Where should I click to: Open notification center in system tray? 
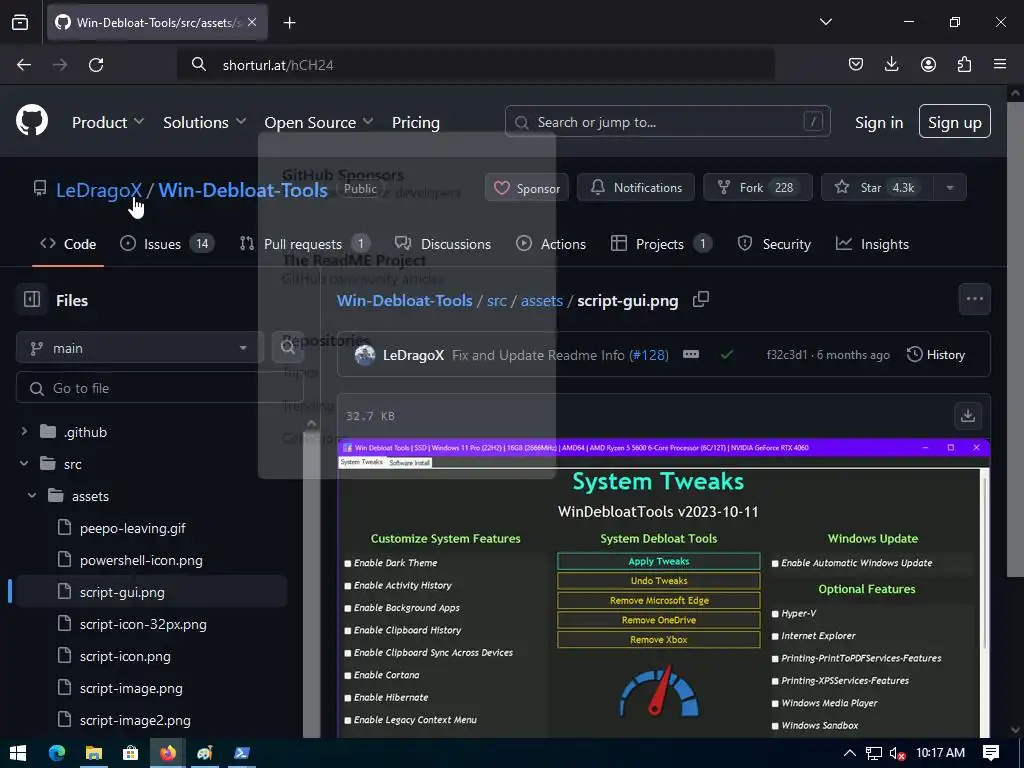point(991,753)
